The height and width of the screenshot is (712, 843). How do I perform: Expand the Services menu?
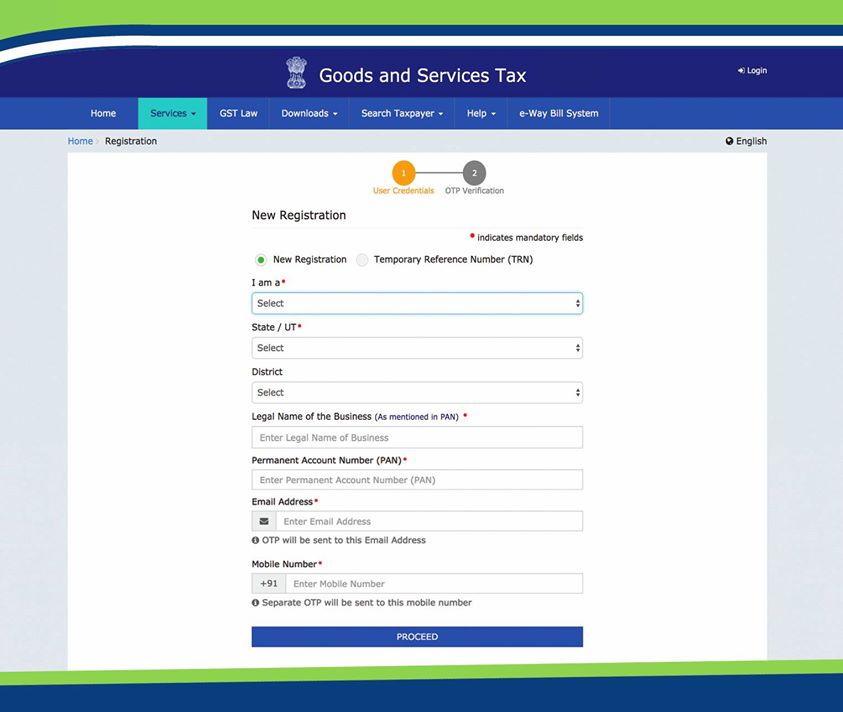pos(173,113)
